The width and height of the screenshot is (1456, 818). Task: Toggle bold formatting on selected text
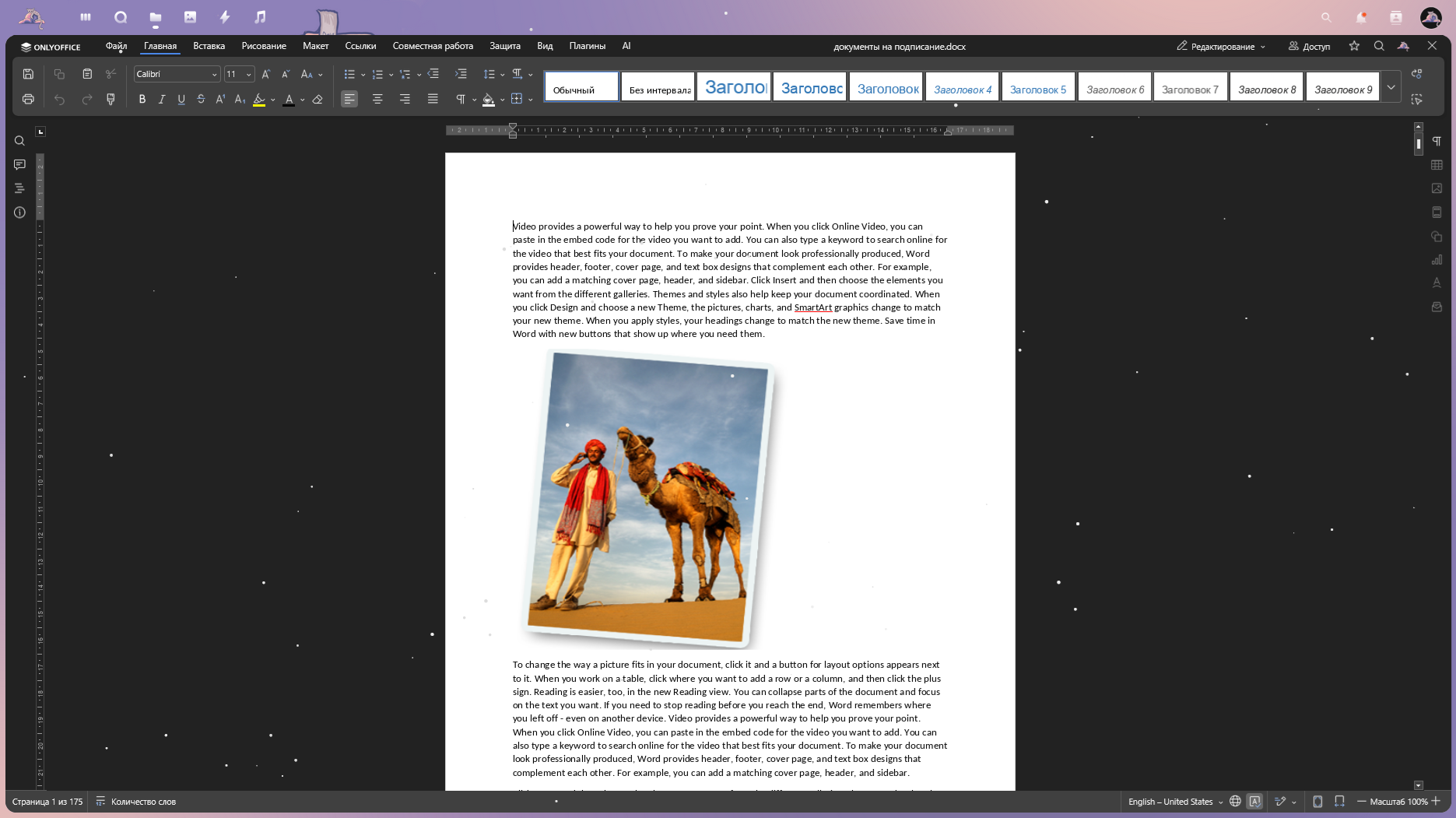coord(142,99)
